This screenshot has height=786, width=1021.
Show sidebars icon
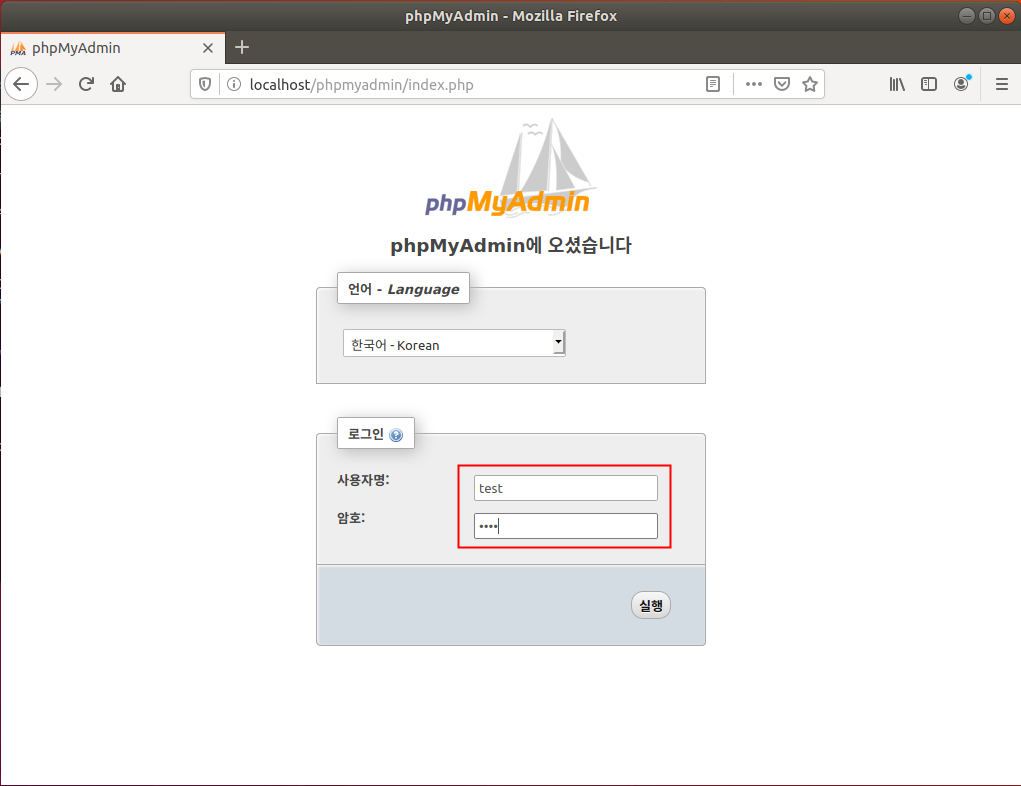929,84
